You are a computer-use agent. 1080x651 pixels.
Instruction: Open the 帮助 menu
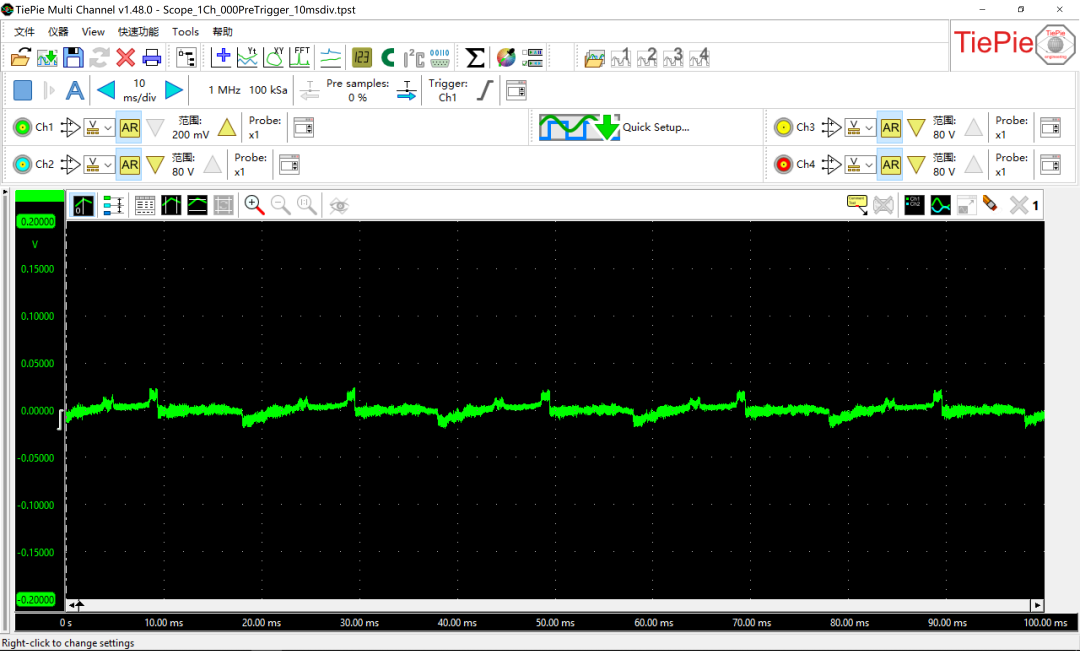pos(222,32)
